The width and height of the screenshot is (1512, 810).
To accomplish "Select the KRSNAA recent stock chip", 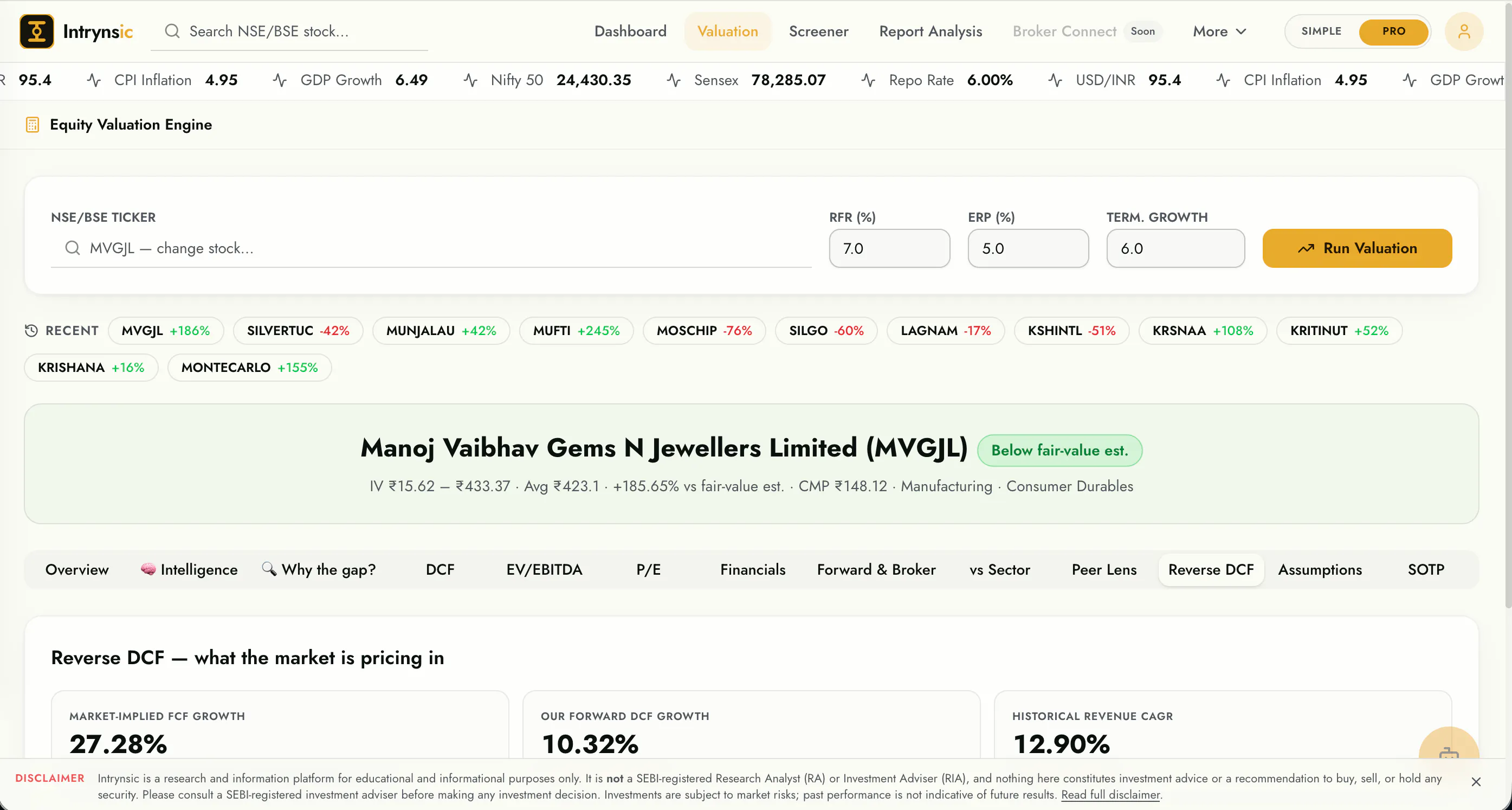I will click(x=1203, y=331).
